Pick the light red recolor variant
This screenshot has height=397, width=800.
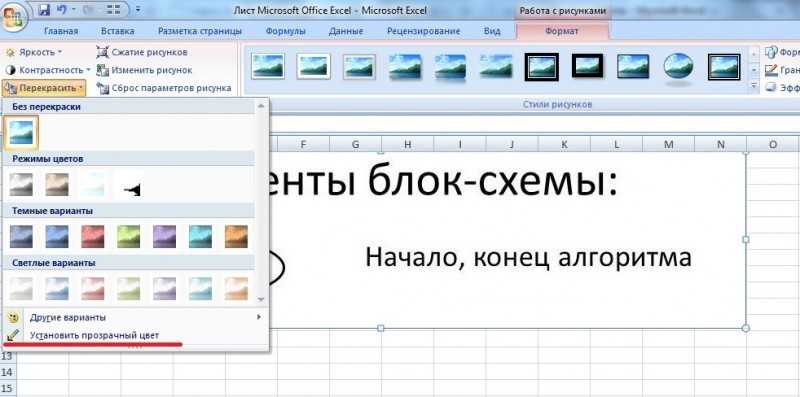93,288
